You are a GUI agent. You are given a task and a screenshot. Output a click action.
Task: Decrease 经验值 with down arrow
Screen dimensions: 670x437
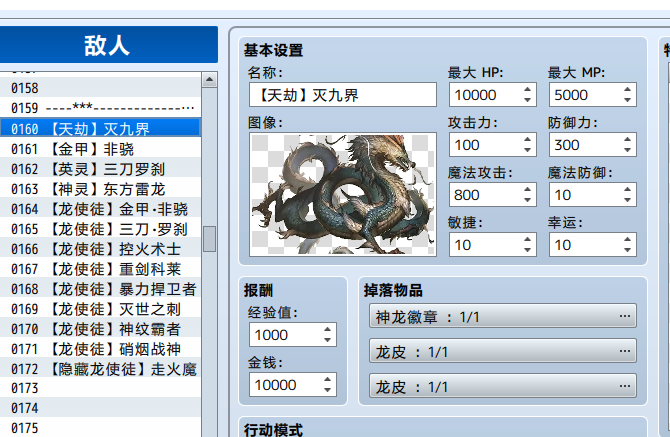click(x=327, y=340)
